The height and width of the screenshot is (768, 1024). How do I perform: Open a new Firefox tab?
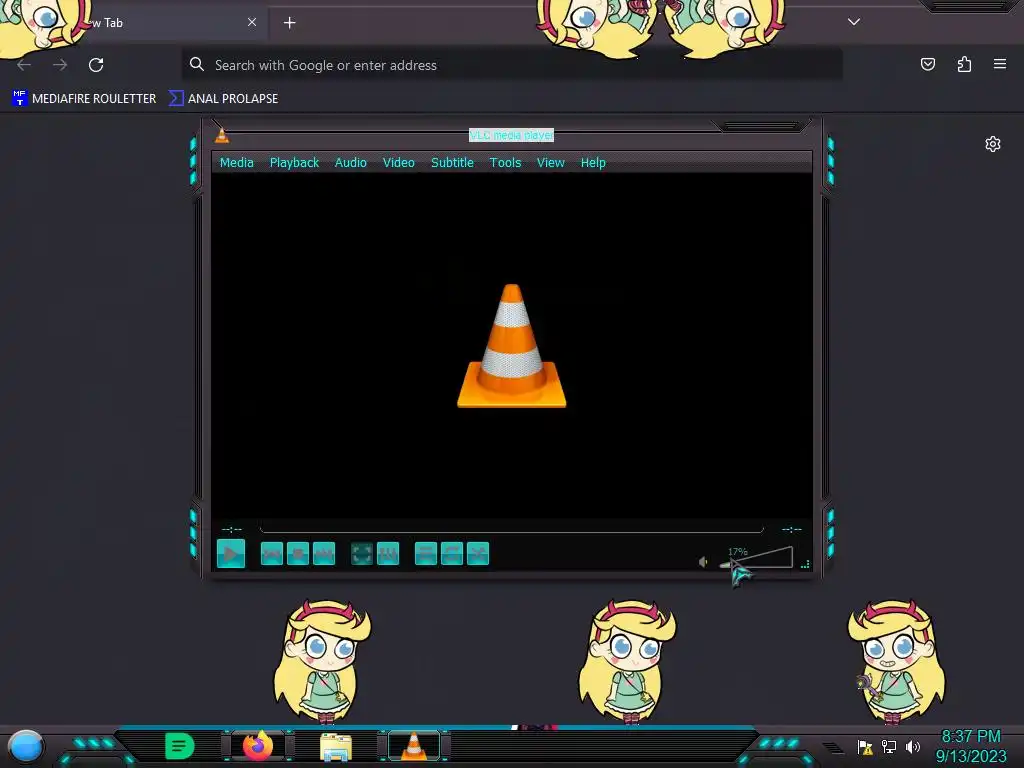(x=289, y=23)
